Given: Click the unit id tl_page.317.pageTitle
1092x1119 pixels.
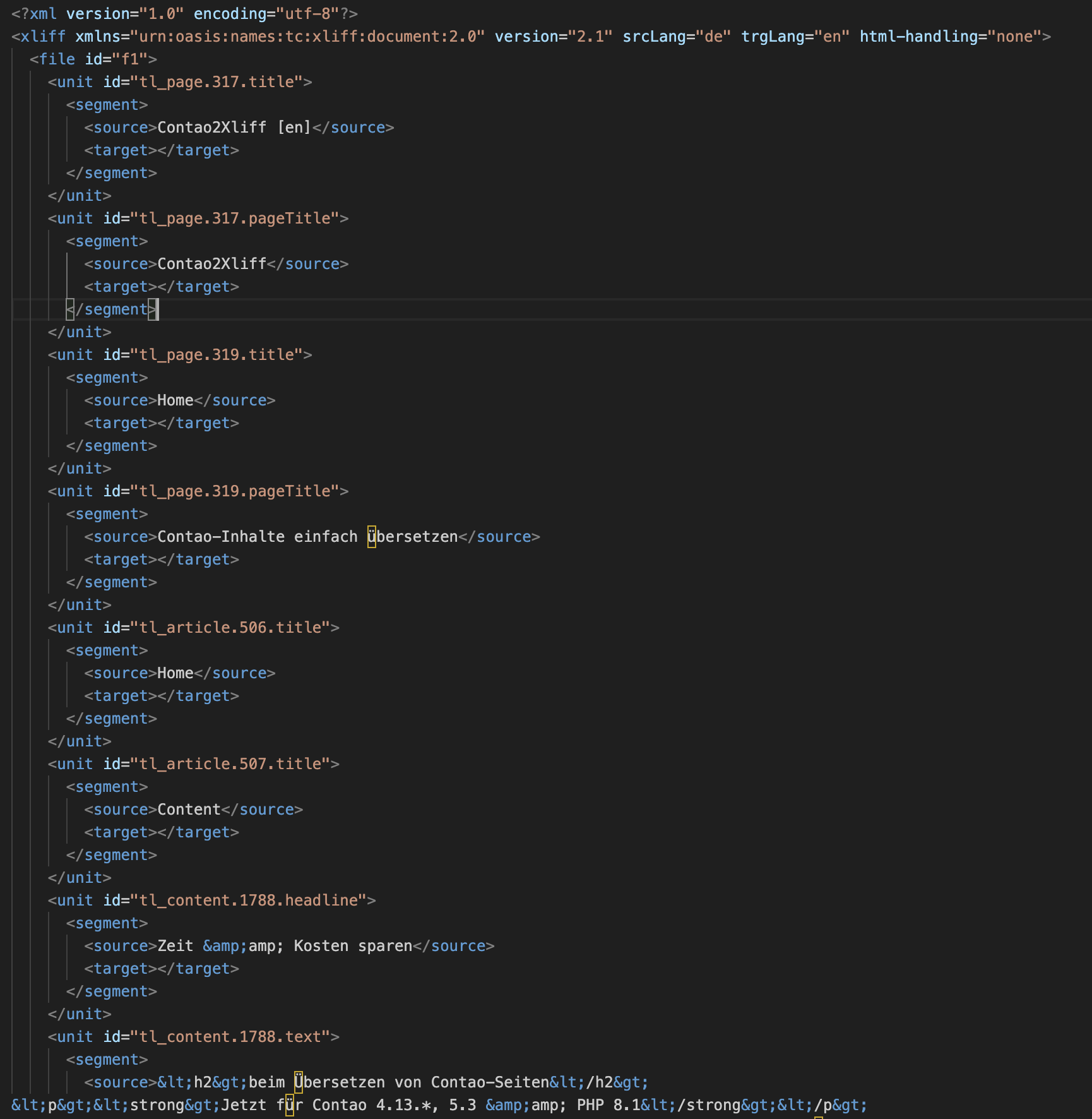Looking at the screenshot, I should (x=235, y=218).
